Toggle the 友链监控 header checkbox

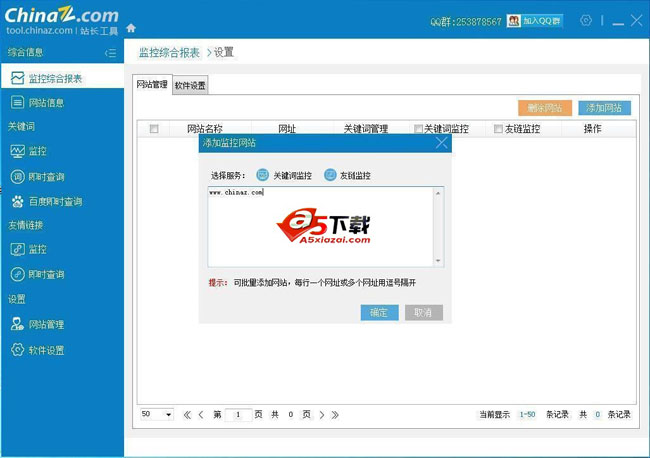pos(498,129)
